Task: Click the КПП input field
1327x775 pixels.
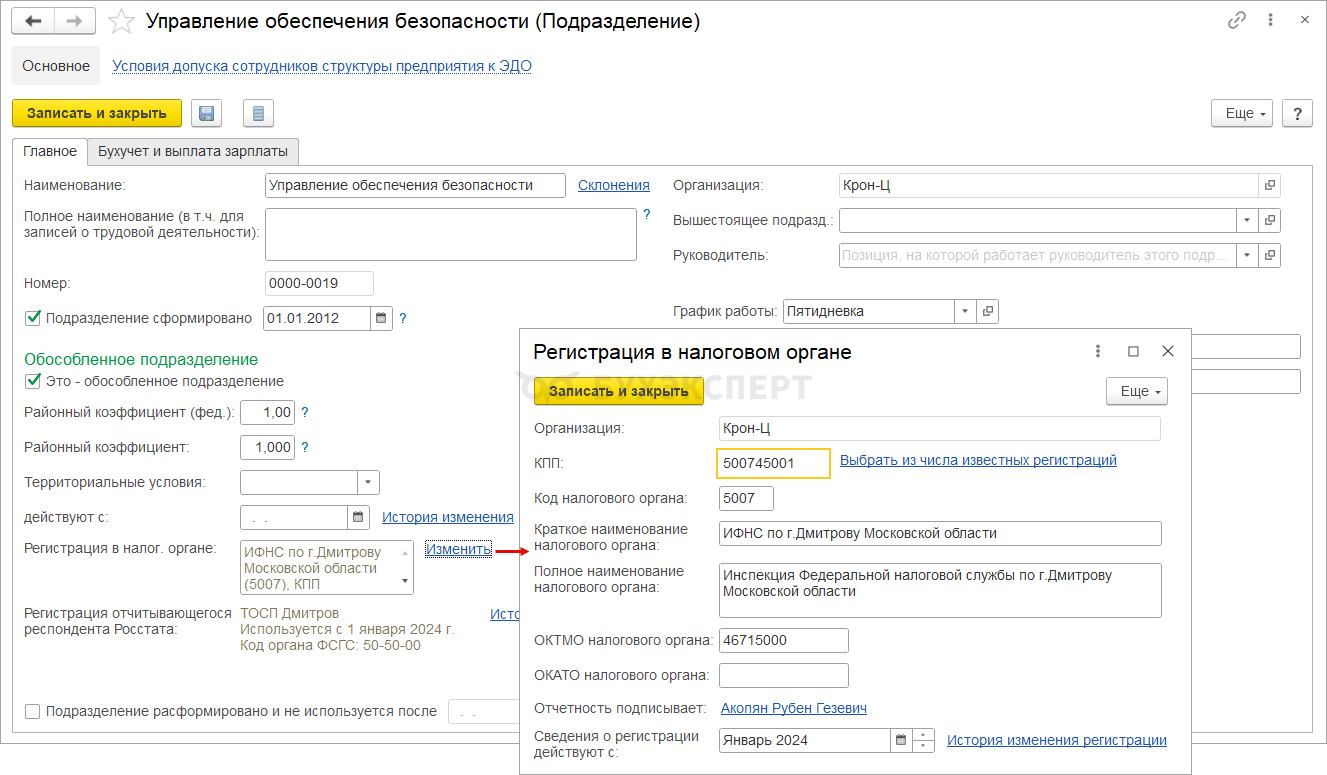Action: point(773,463)
